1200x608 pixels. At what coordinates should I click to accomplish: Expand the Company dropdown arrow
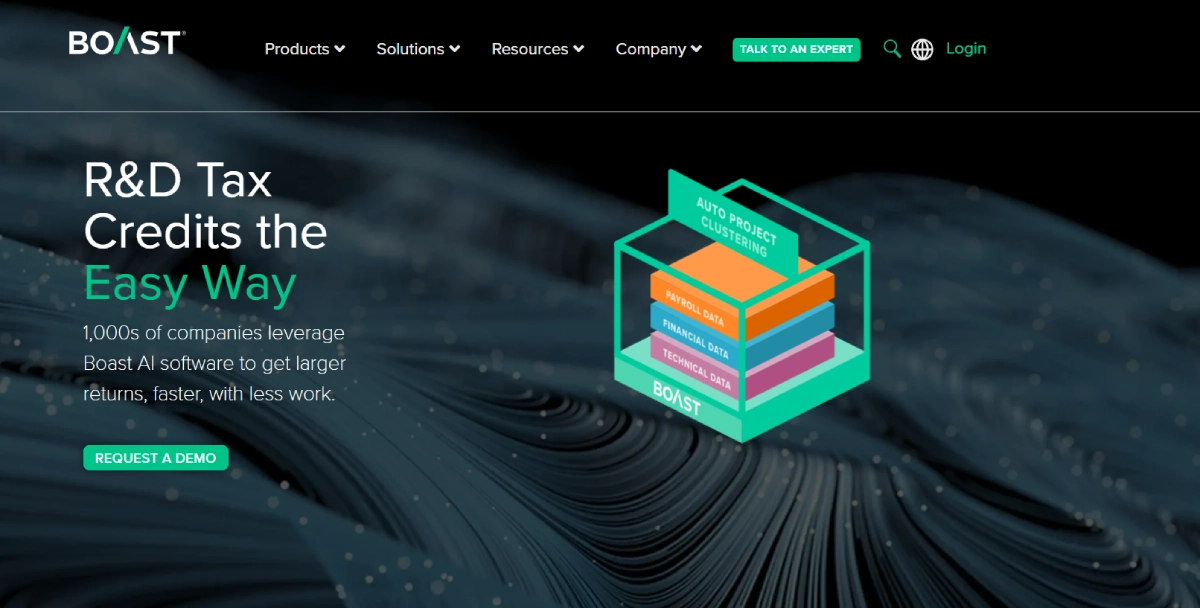click(696, 49)
